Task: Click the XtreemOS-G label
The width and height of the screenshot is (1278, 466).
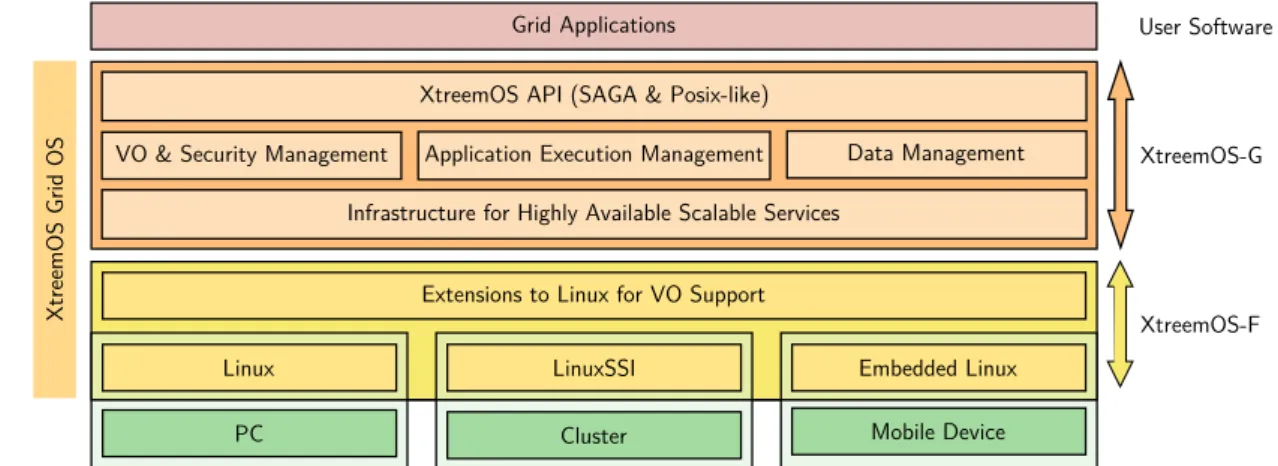Action: coord(1201,155)
